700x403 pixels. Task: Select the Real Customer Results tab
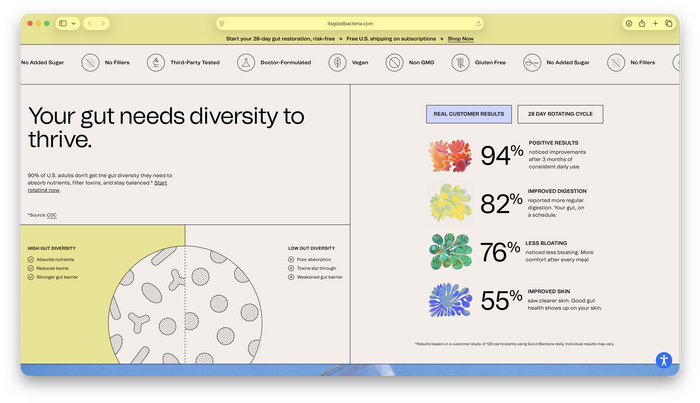[469, 114]
